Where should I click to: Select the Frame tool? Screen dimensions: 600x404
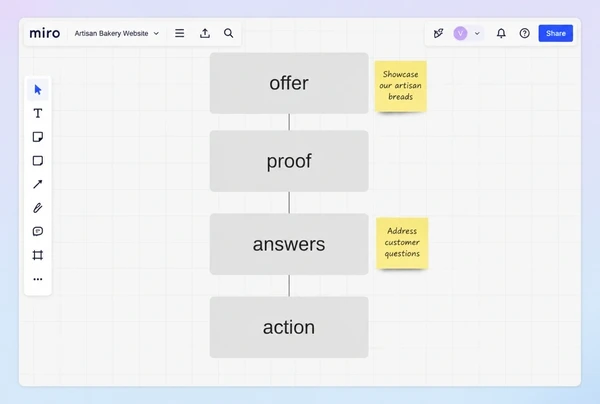pos(38,255)
